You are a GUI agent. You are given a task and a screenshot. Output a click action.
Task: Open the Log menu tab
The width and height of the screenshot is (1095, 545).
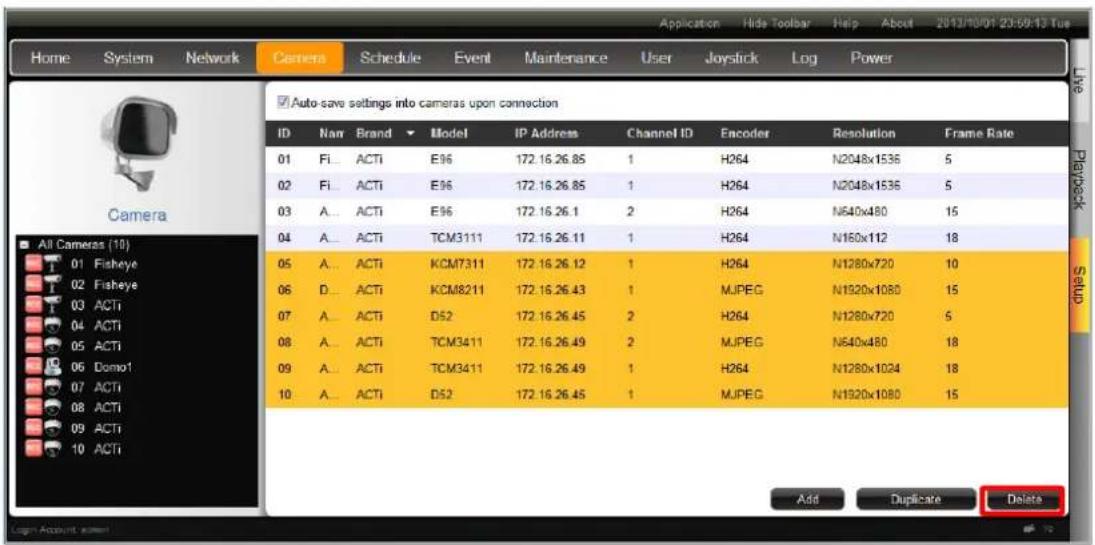[804, 59]
